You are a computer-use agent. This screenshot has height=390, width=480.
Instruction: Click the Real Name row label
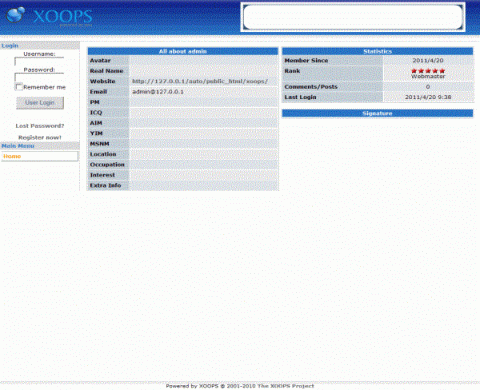tap(106, 71)
